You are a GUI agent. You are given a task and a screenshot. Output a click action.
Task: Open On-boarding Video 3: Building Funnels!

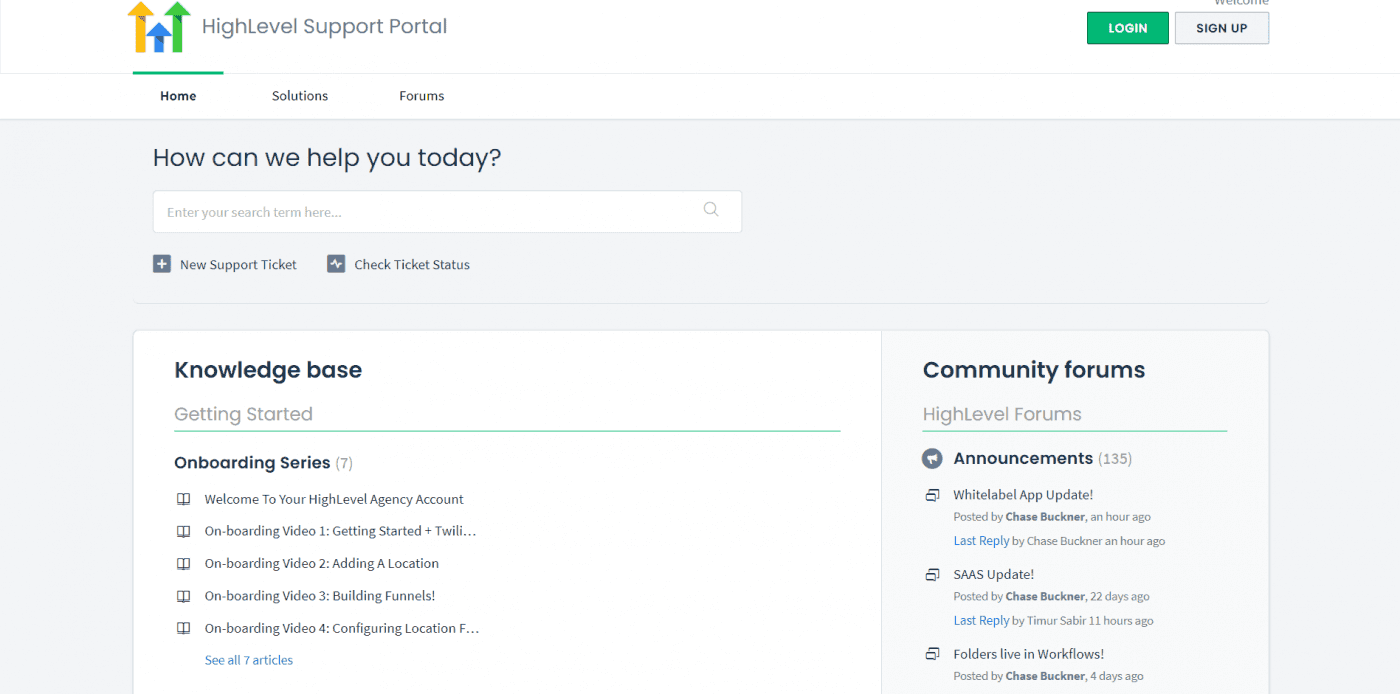pyautogui.click(x=320, y=596)
